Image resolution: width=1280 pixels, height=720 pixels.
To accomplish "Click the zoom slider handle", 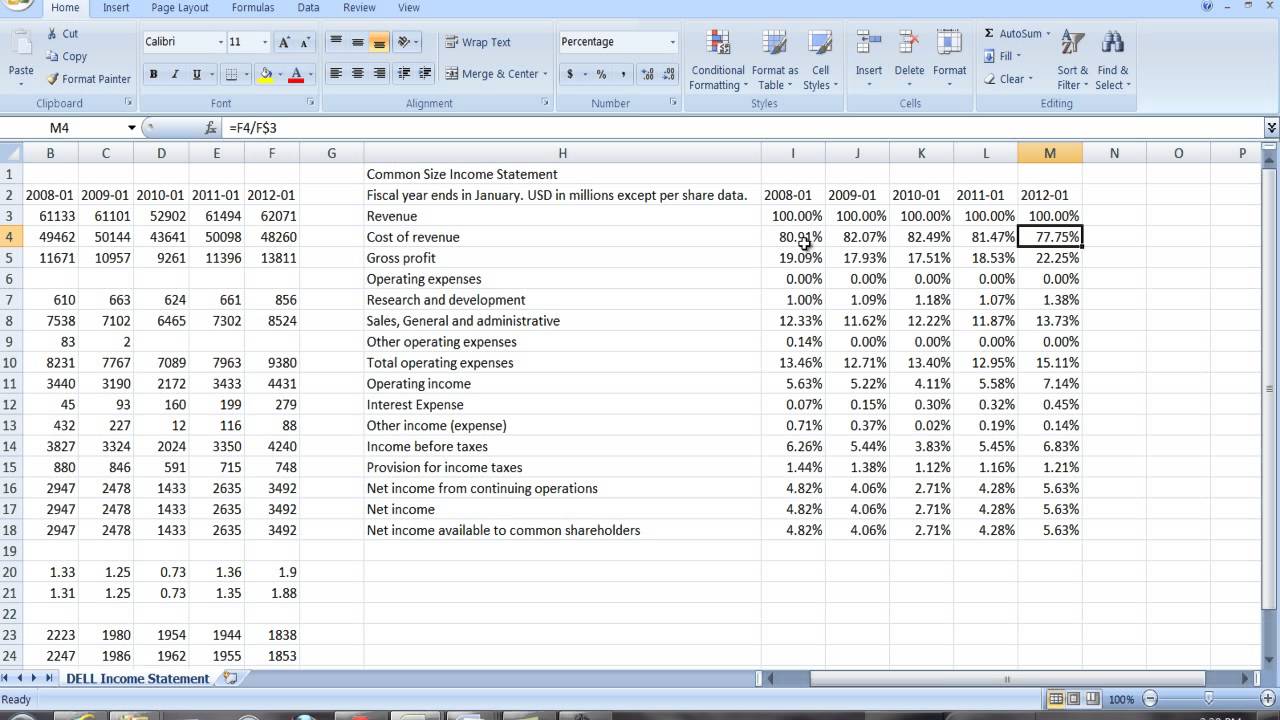I will (x=1208, y=699).
